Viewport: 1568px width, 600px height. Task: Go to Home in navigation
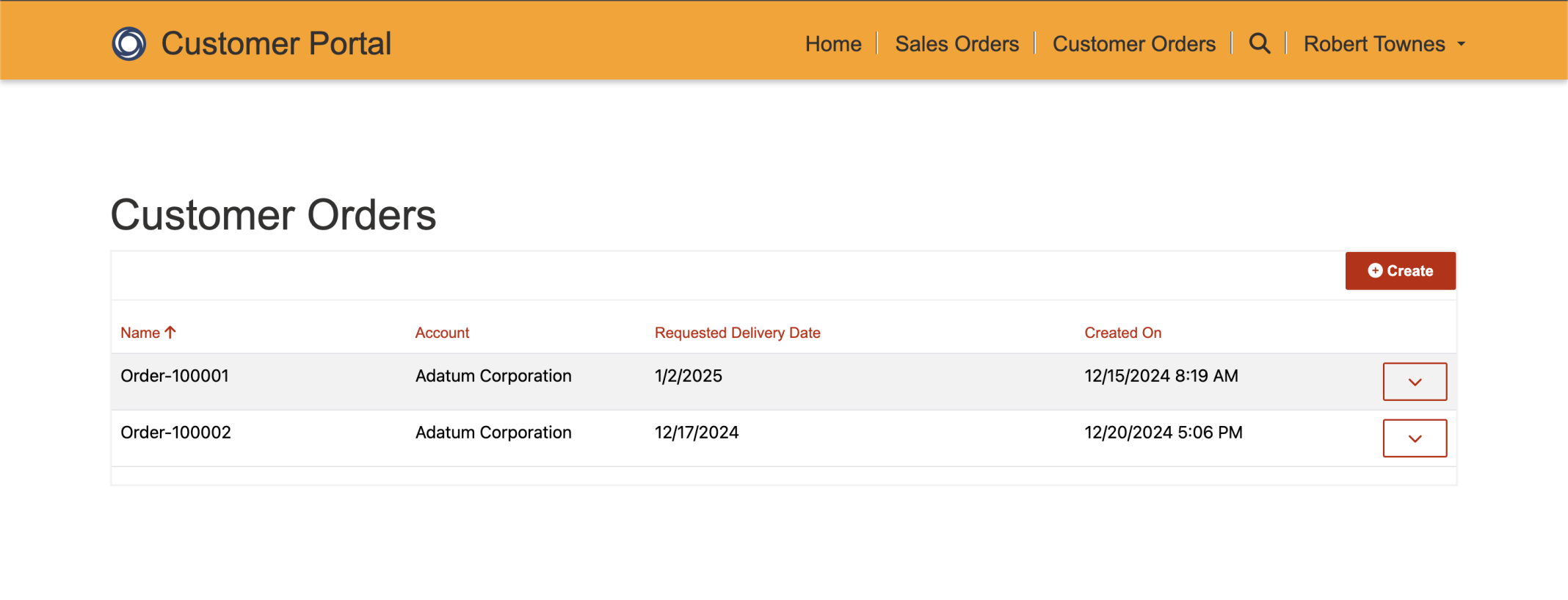pyautogui.click(x=833, y=44)
